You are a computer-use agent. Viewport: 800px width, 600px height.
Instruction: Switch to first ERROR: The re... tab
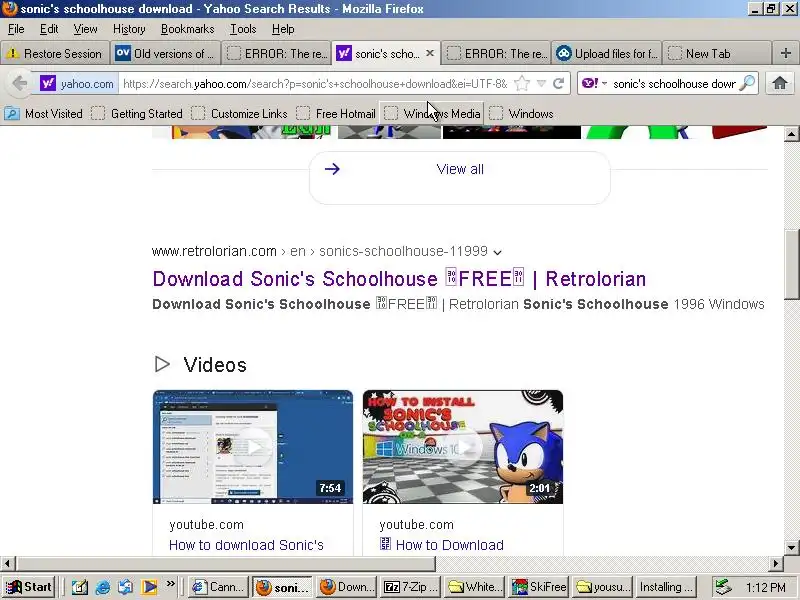277,53
